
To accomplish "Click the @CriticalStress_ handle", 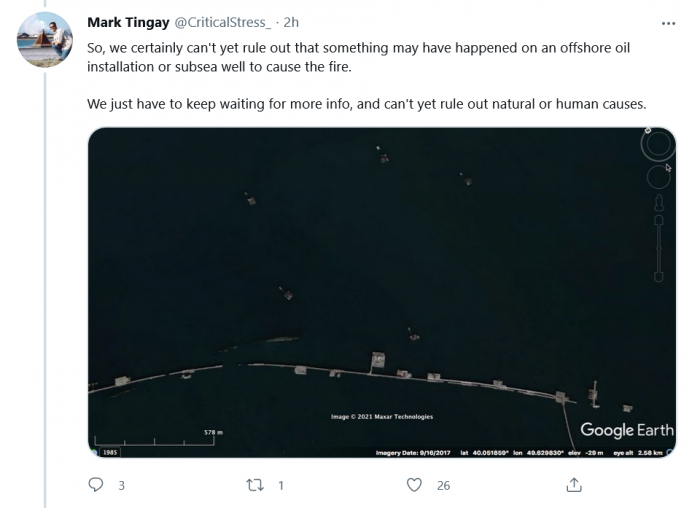I will coord(226,22).
